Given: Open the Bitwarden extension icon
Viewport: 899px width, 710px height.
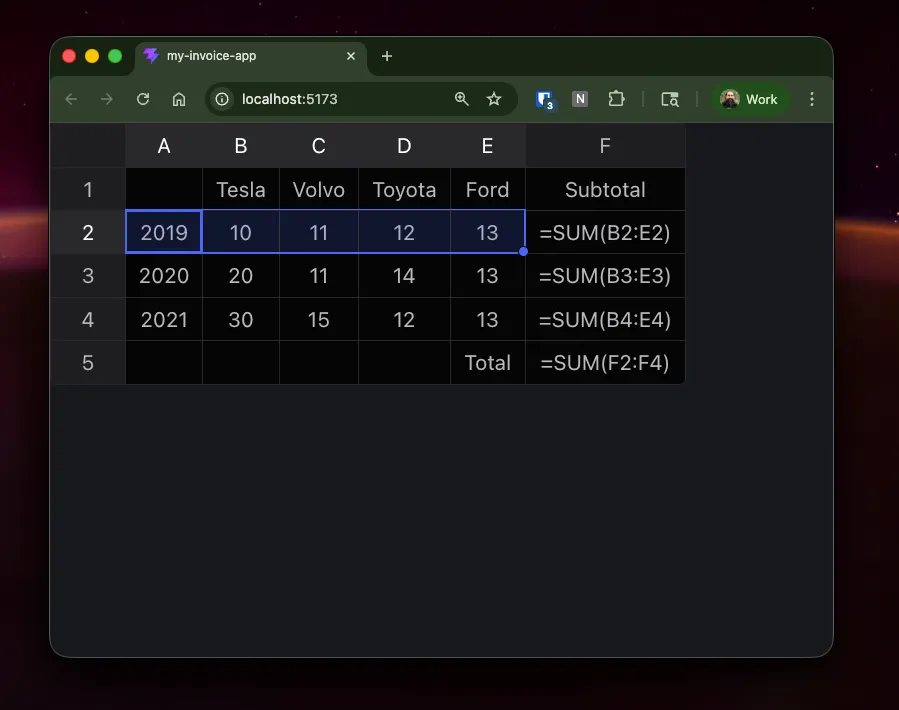Looking at the screenshot, I should pyautogui.click(x=545, y=99).
